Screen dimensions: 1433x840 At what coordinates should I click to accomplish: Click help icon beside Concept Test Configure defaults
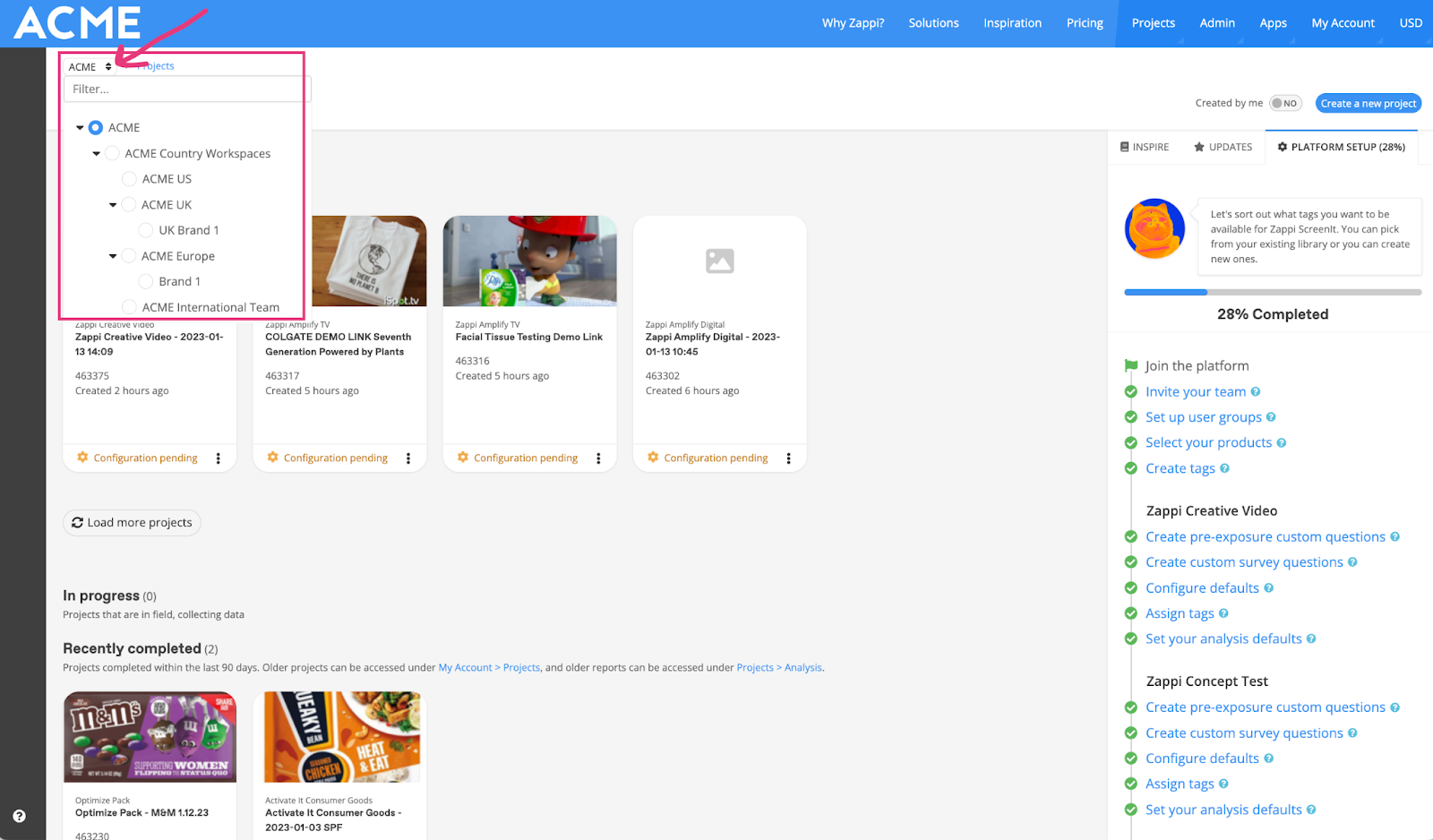click(x=1268, y=759)
